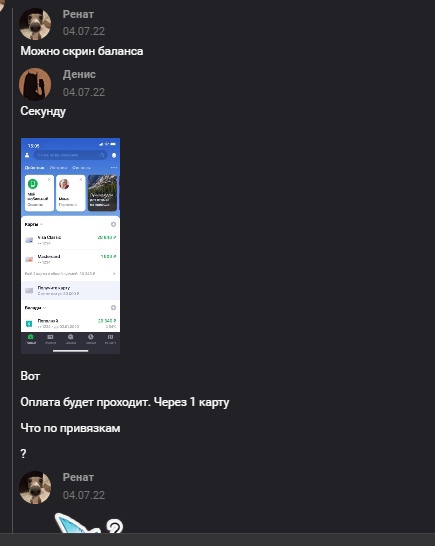Dismiss the person photo tile with its X
435x546 pixels.
click(x=81, y=179)
